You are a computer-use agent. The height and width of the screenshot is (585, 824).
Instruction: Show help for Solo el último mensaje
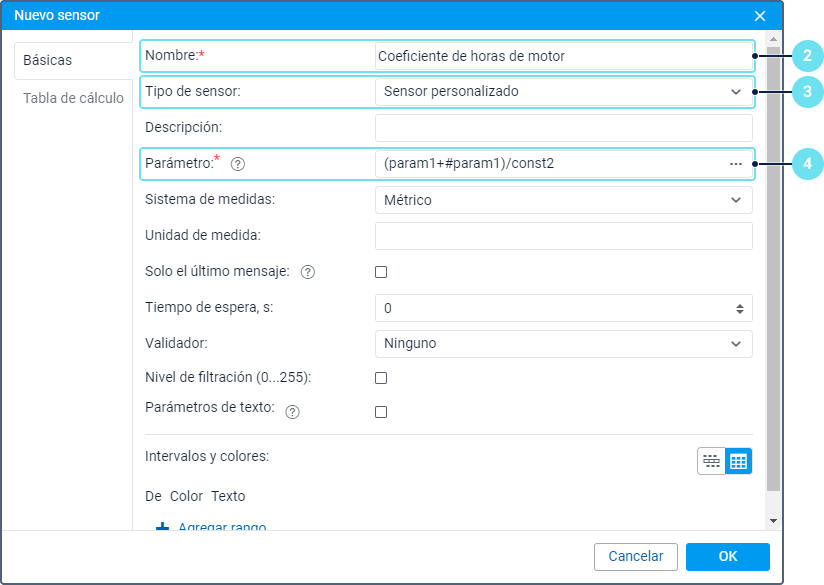(307, 272)
